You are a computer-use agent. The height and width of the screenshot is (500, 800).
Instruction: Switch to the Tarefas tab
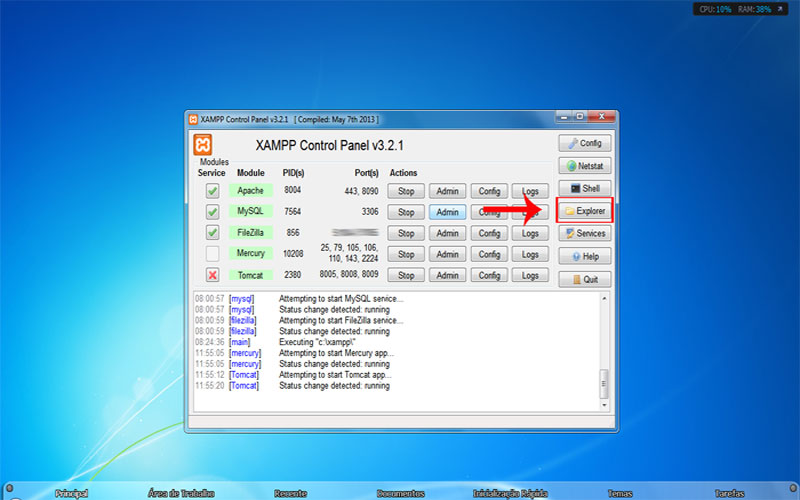730,493
